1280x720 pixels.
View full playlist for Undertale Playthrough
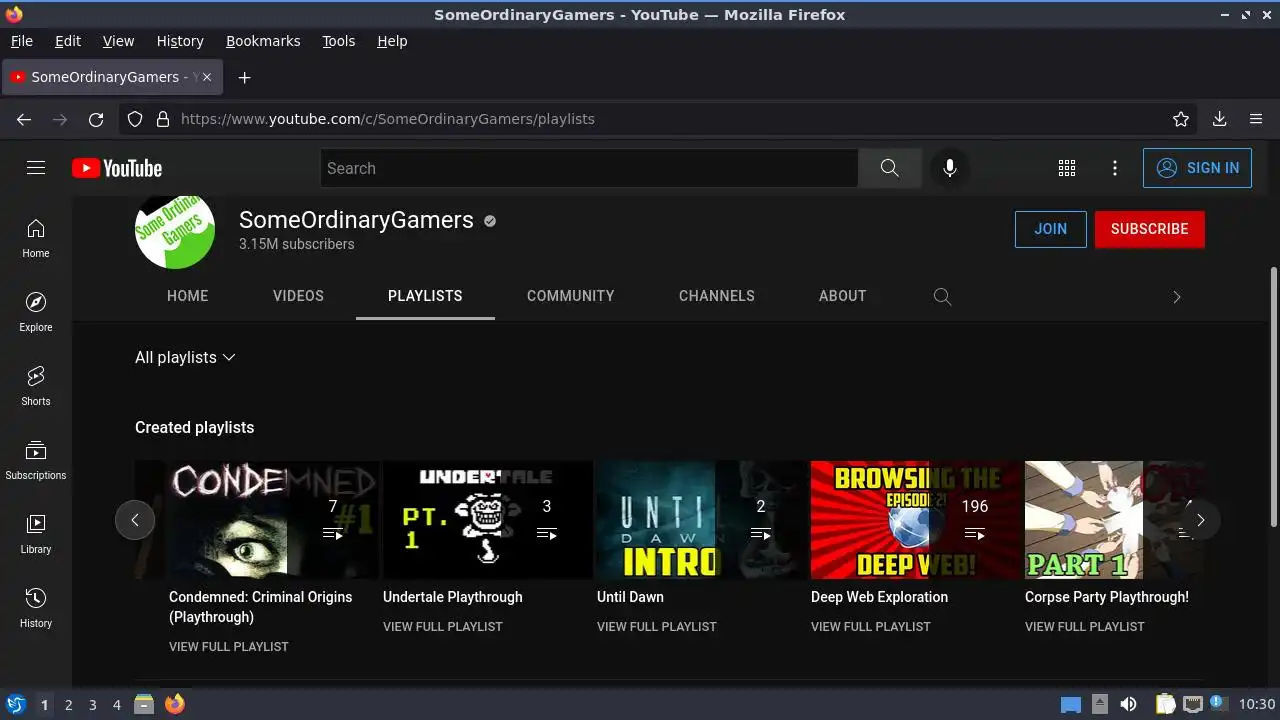[x=443, y=626]
